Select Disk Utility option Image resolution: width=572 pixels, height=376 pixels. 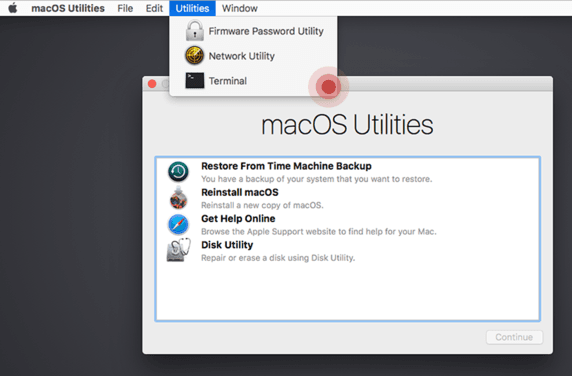[x=348, y=251]
